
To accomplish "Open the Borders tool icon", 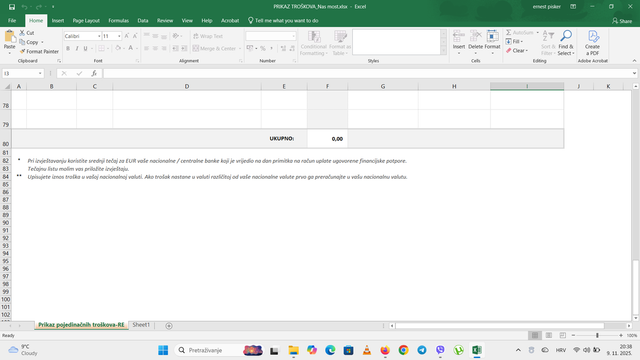I will point(102,48).
